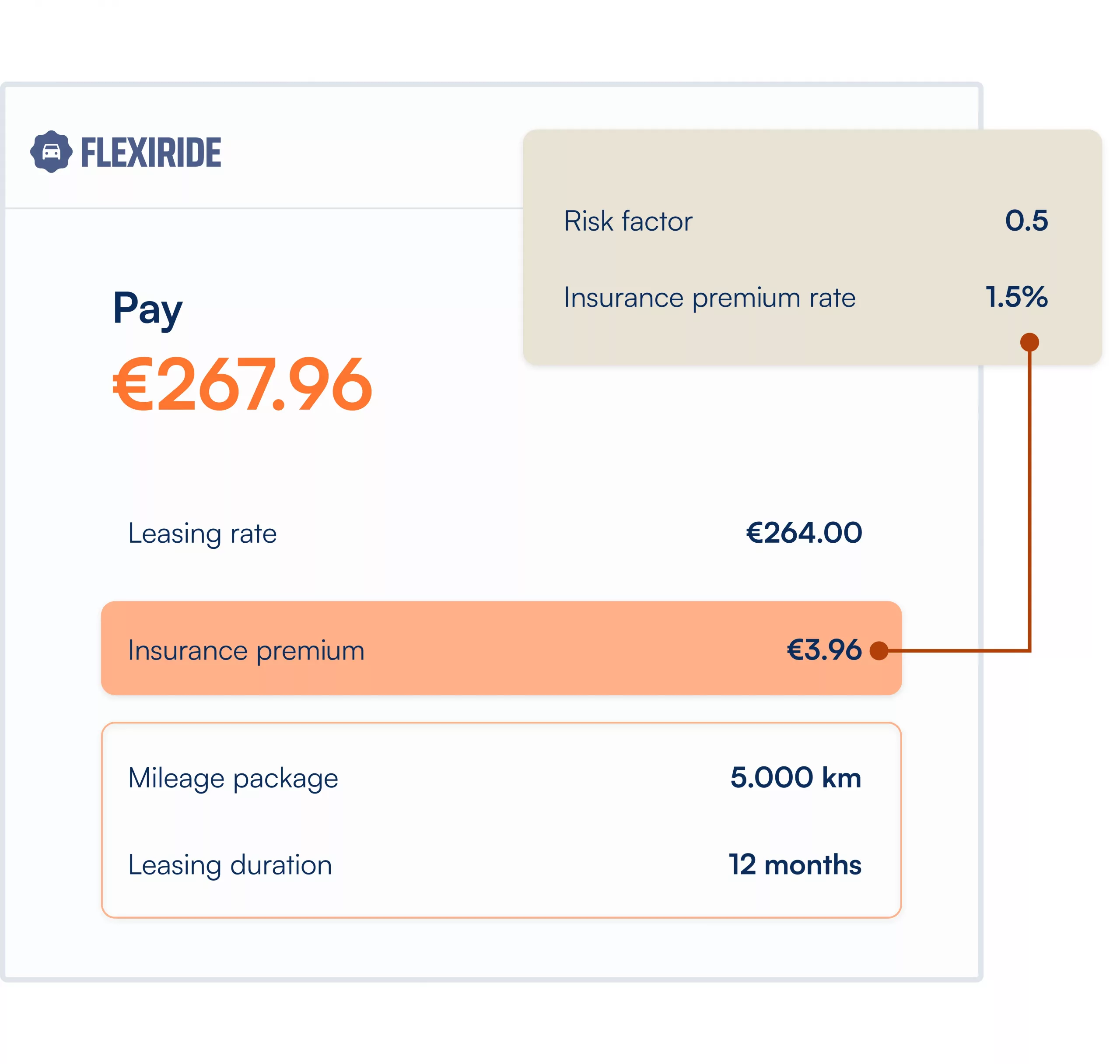Image resolution: width=1120 pixels, height=1064 pixels.
Task: Click the Pay heading
Action: (147, 309)
